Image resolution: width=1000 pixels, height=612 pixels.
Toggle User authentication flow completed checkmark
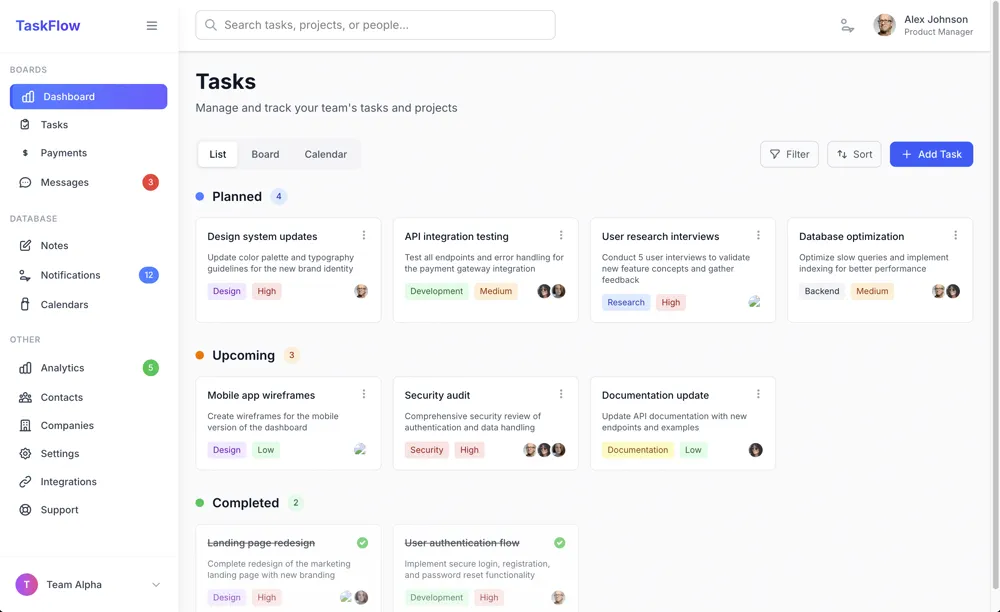point(559,543)
